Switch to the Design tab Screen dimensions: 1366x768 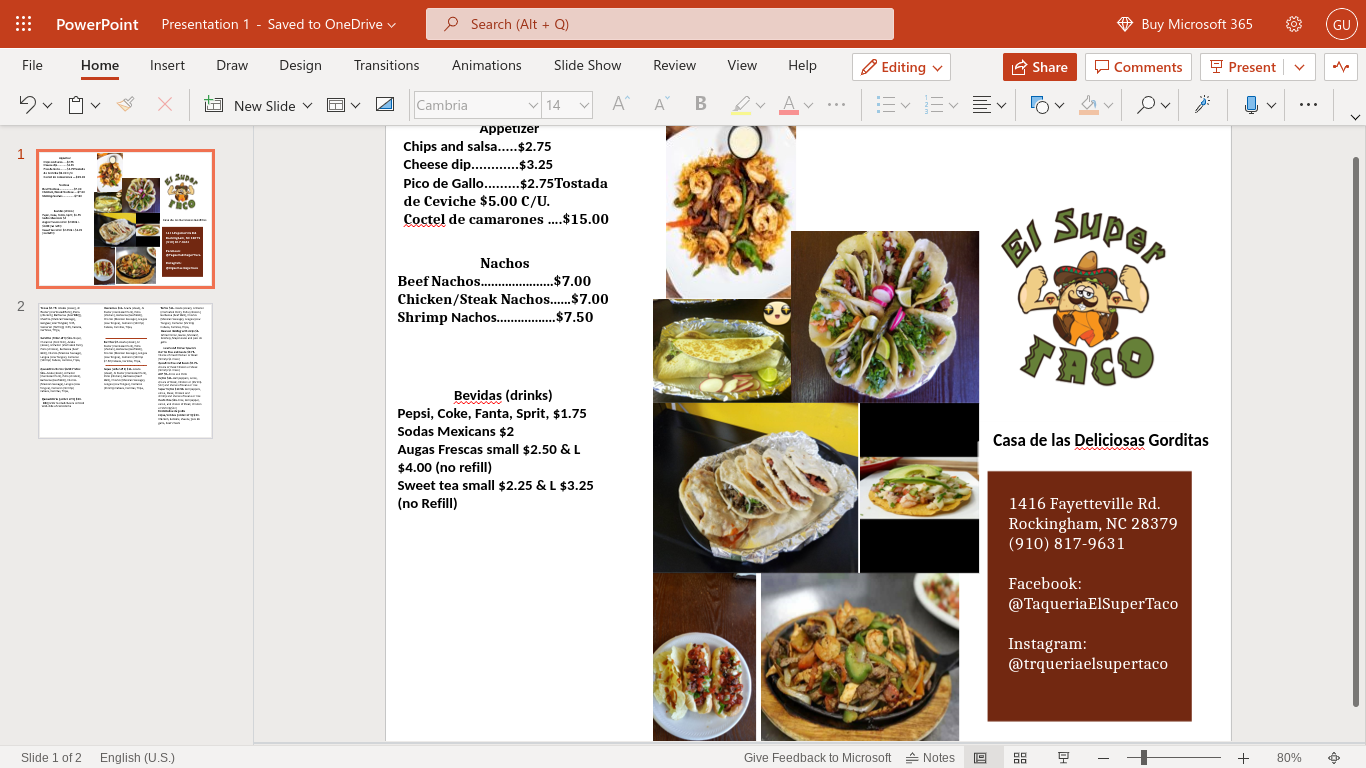click(300, 65)
